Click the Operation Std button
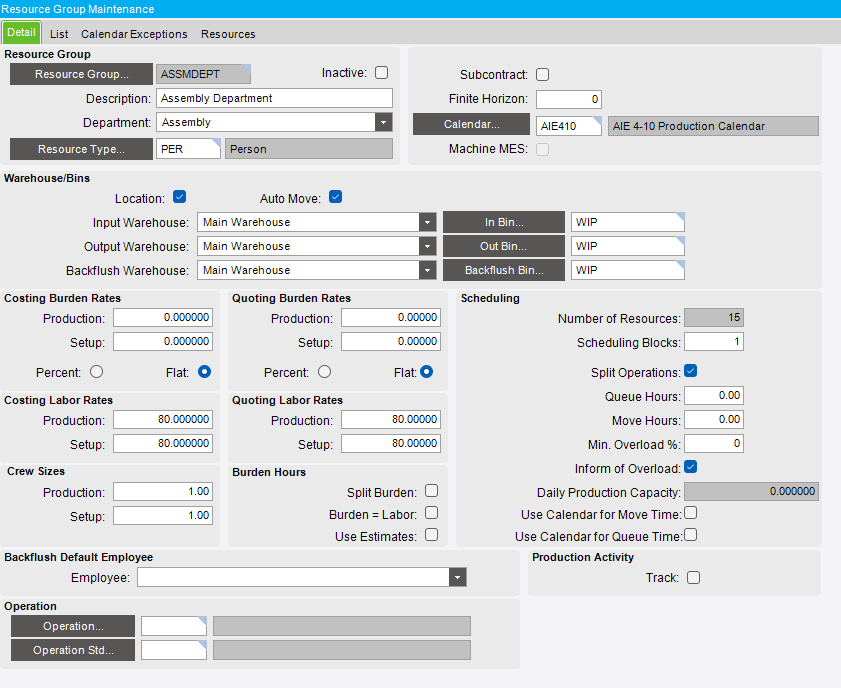 pyautogui.click(x=72, y=650)
